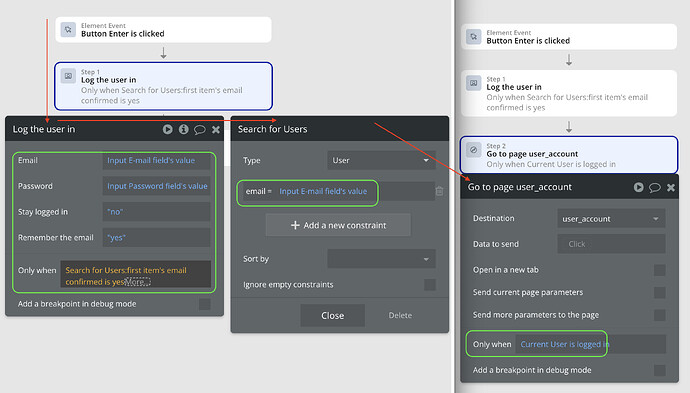Select left Step 1 Log the user in
The height and width of the screenshot is (393, 690).
(163, 86)
